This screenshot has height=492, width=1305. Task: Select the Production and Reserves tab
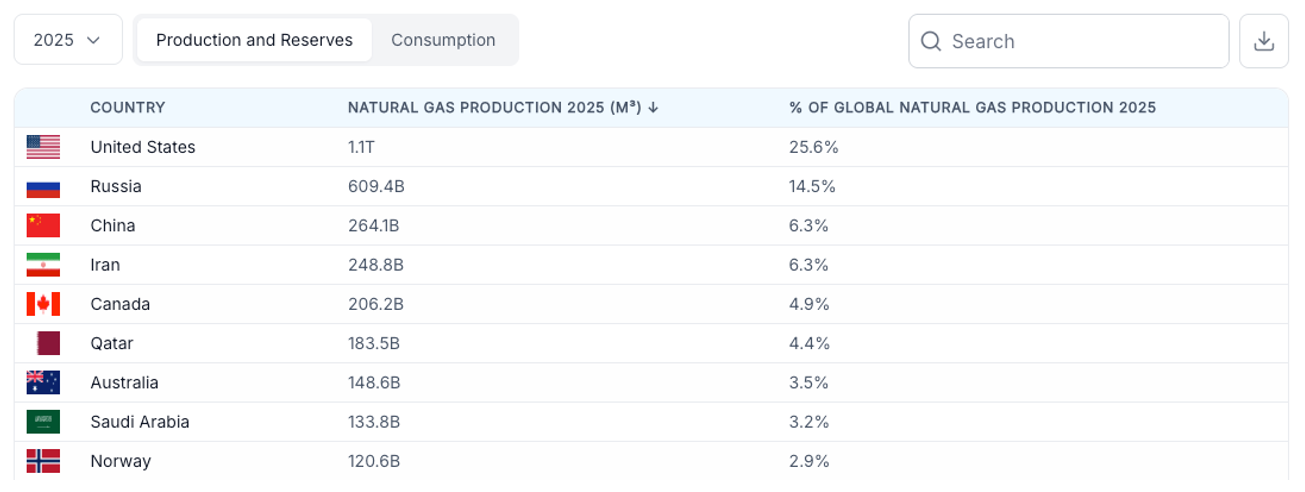pyautogui.click(x=254, y=40)
